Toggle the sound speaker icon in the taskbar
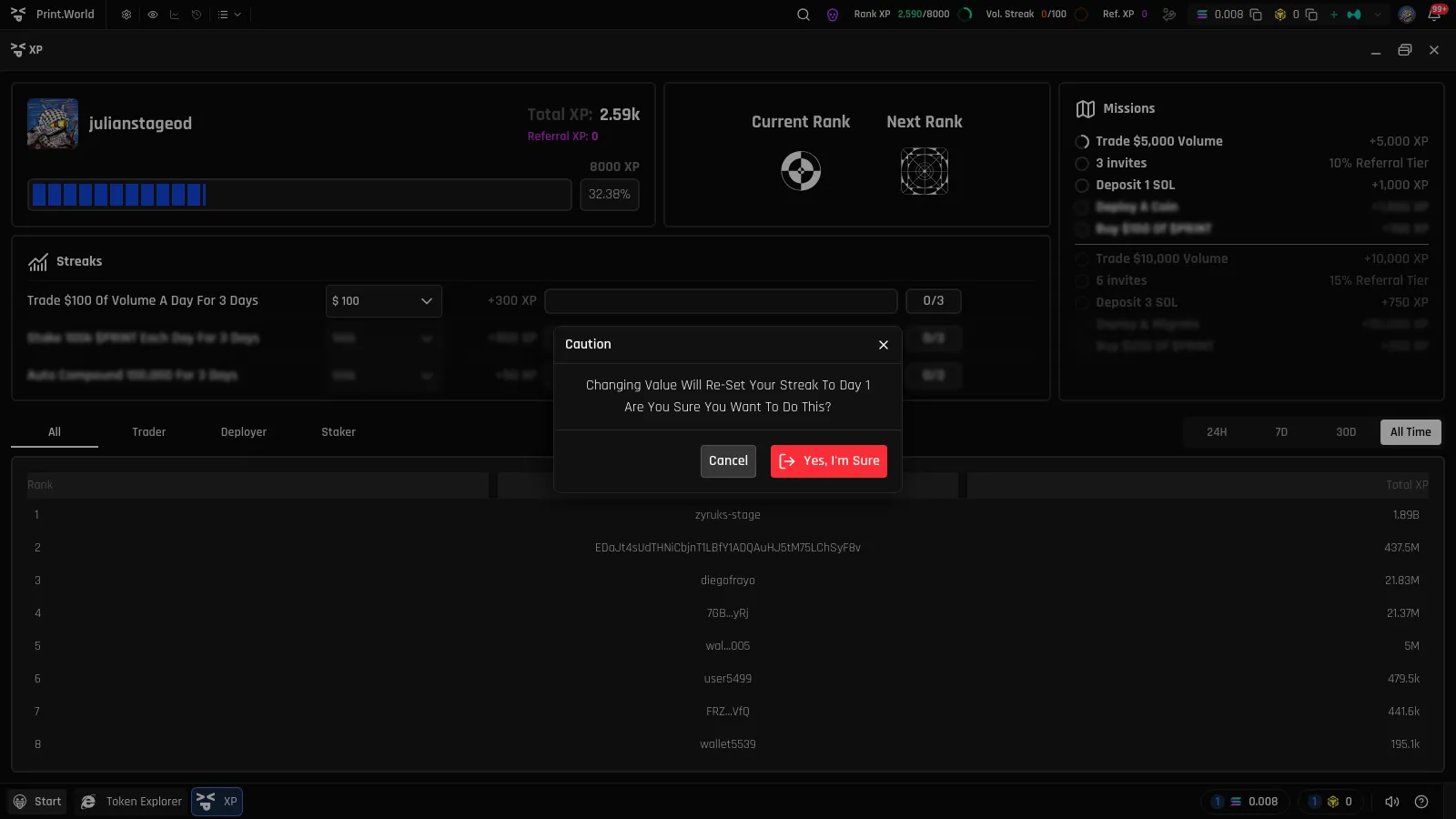 pos(1392,802)
